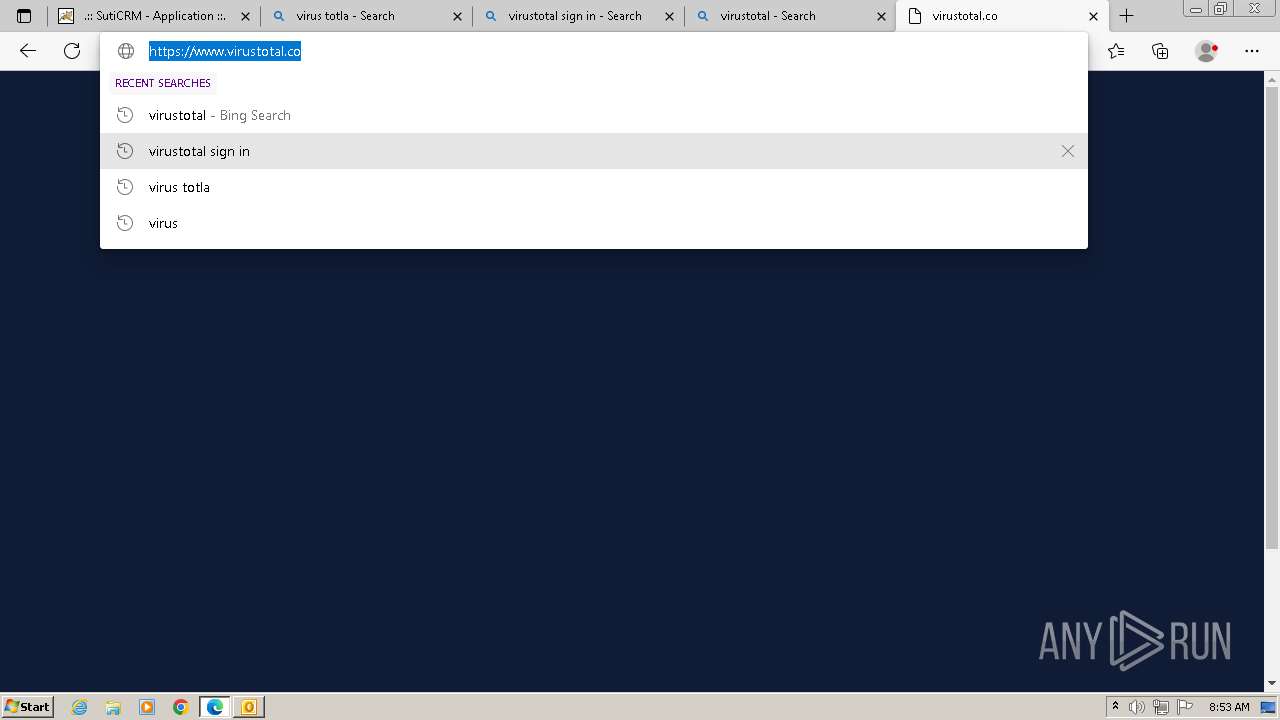Select 'virus' recent search
Screen dimensions: 1280x720
[x=594, y=223]
